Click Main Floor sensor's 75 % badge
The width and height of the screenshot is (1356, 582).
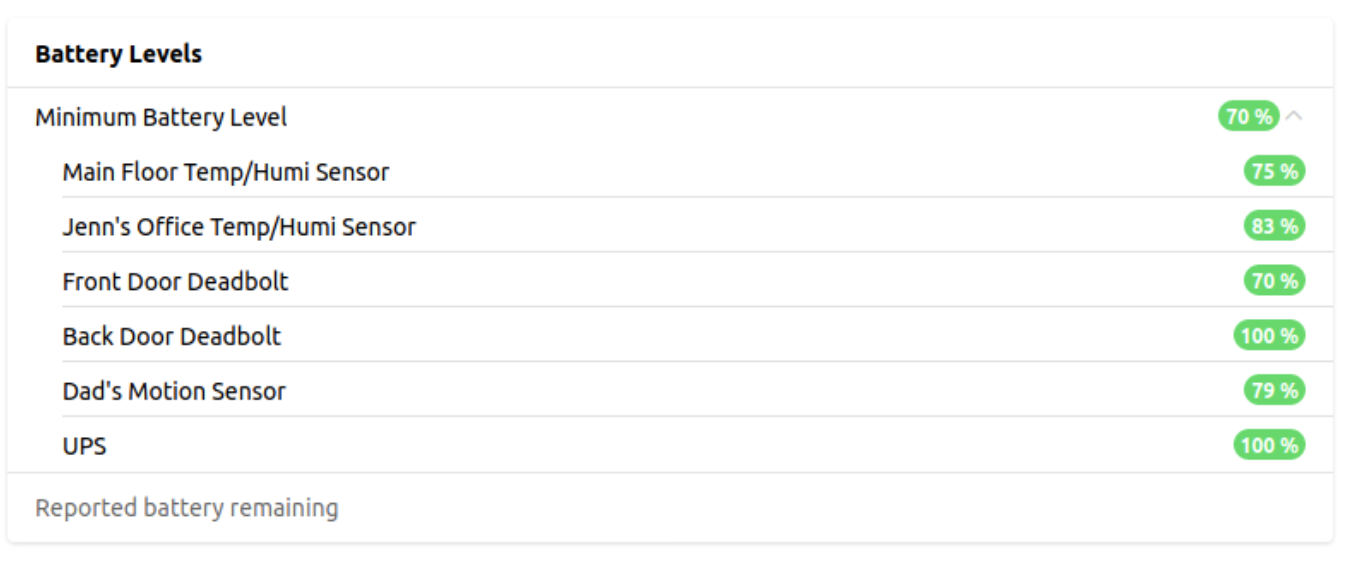point(1274,172)
